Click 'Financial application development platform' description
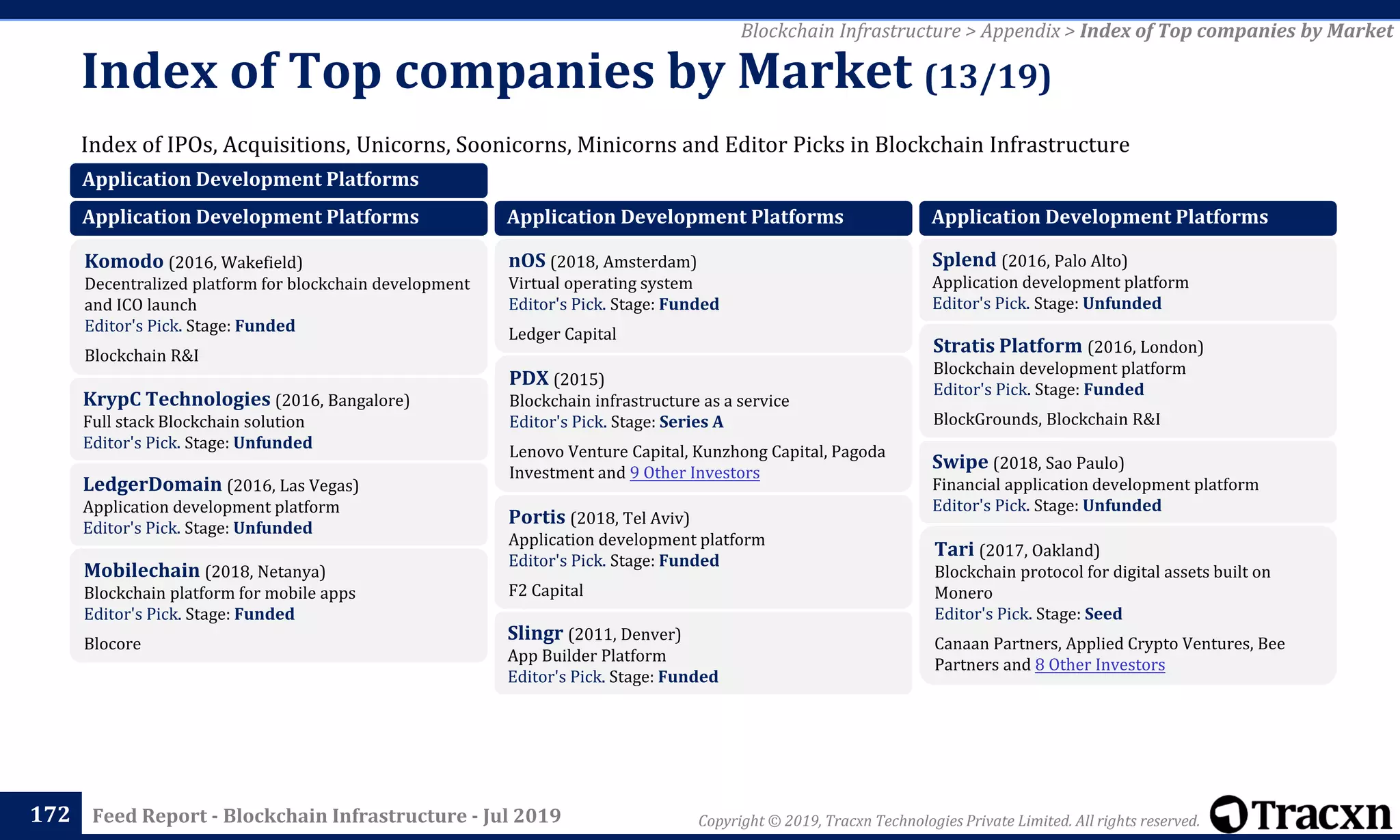Screen dimensions: 1400x840 click(x=1095, y=484)
